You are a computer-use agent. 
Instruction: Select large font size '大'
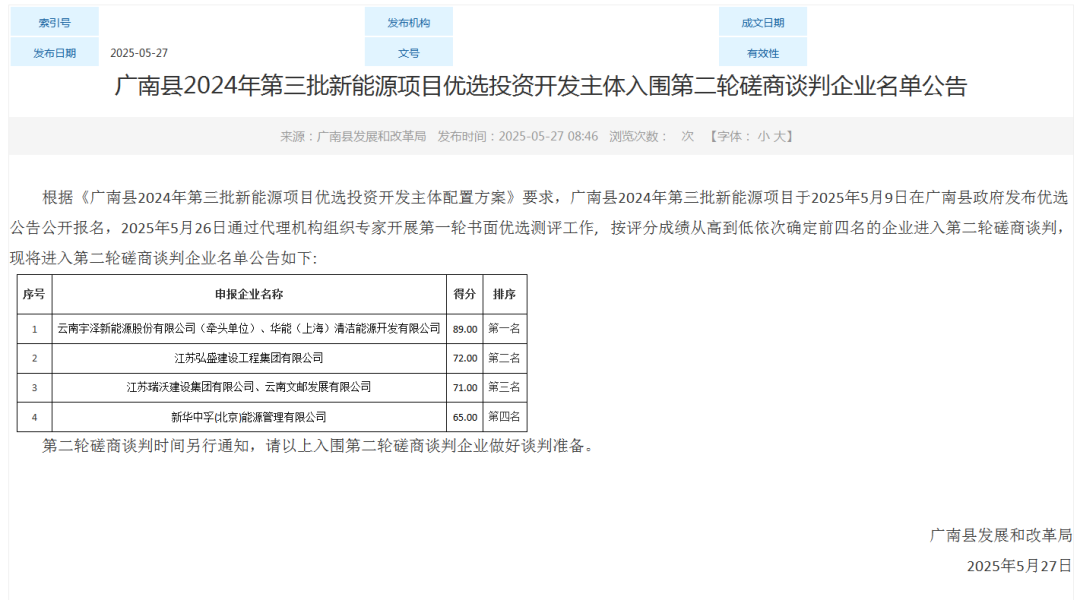point(779,136)
